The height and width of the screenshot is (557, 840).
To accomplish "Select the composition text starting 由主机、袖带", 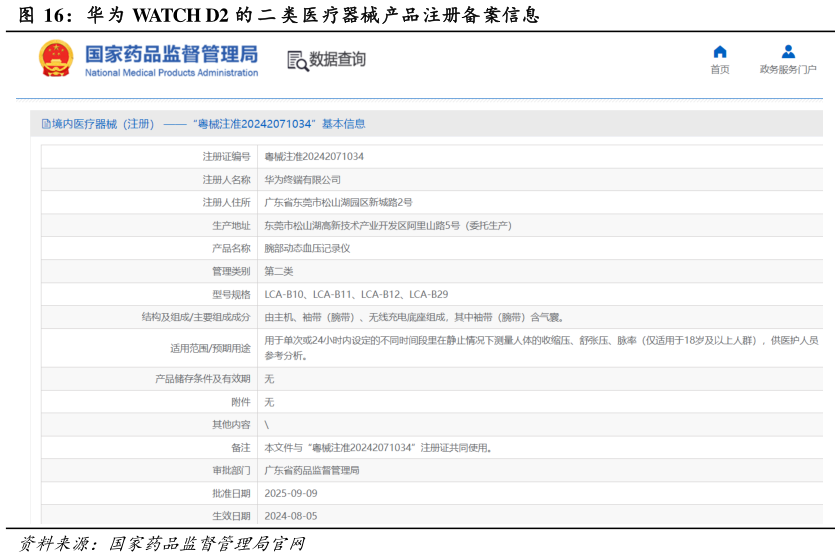I will click(x=414, y=318).
